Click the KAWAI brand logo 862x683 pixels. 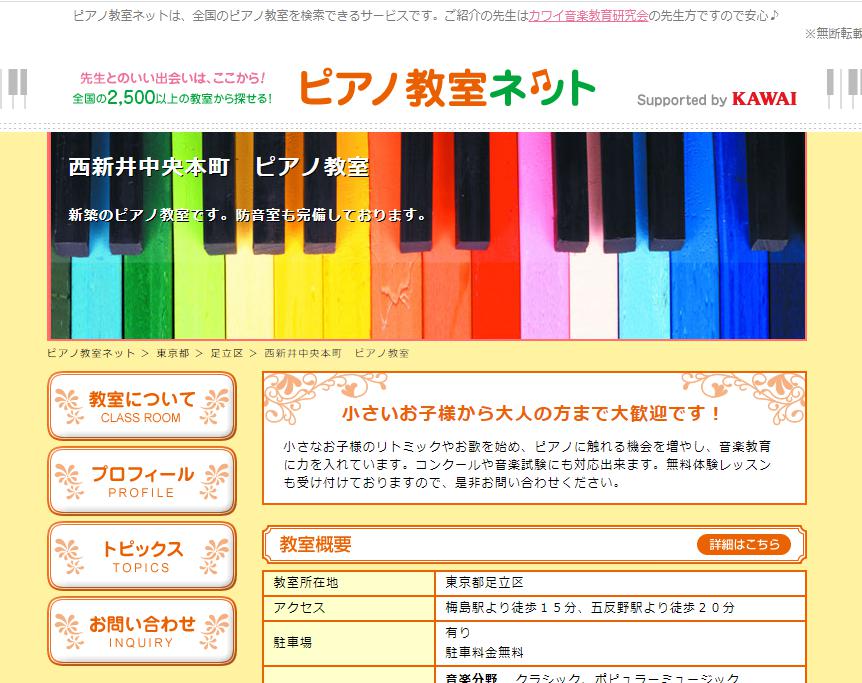[764, 99]
